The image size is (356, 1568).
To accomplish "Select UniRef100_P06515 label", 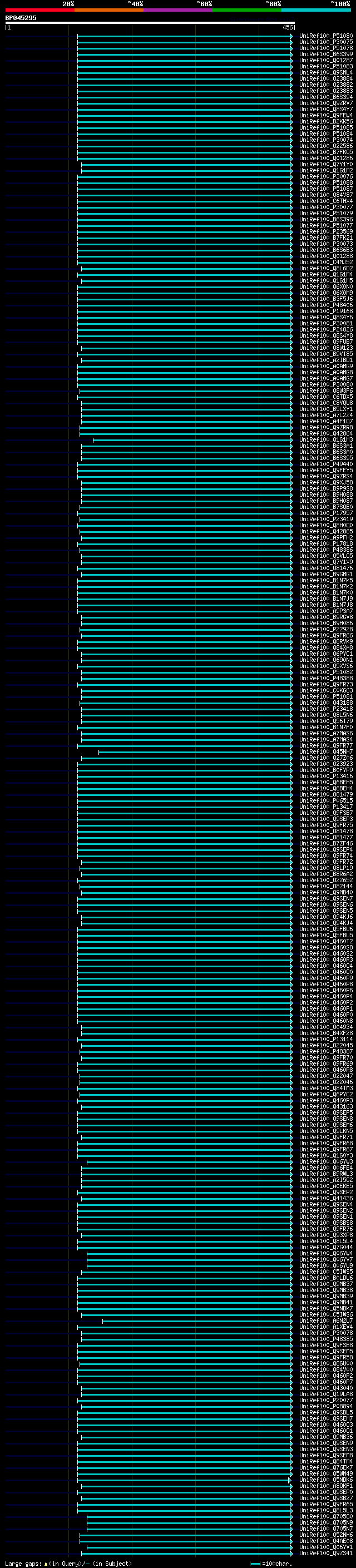I will [325, 801].
